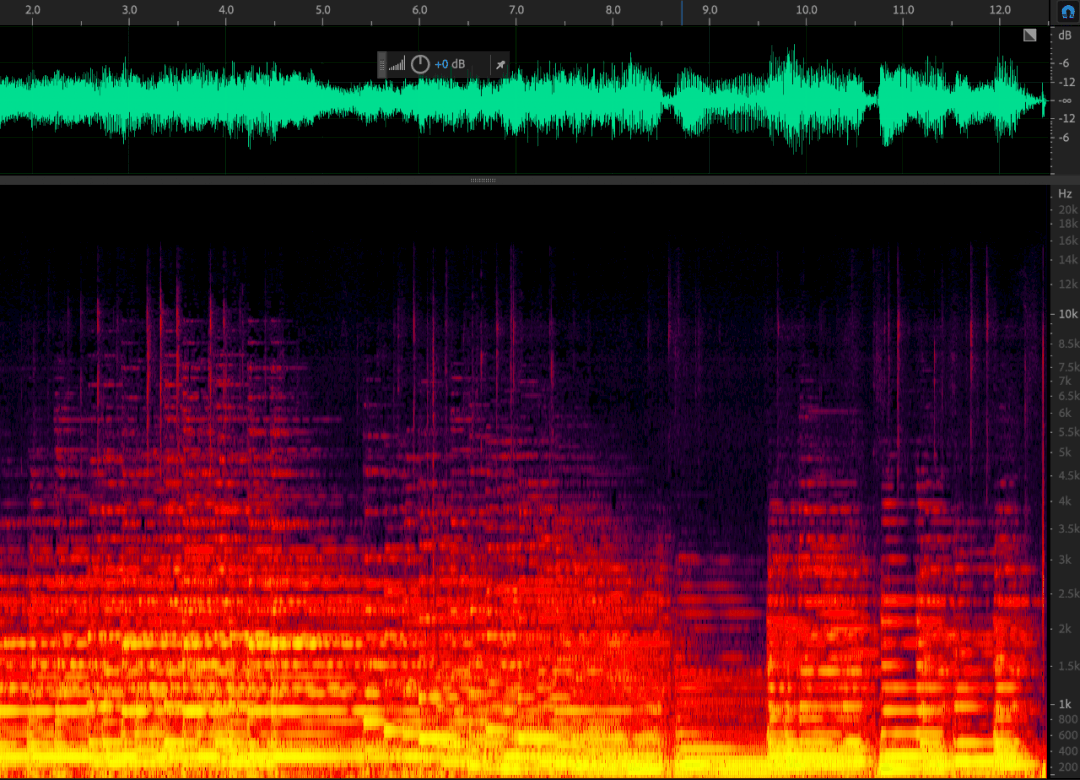Click the 3k frequency scale label
Image resolution: width=1080 pixels, height=780 pixels.
[1065, 560]
